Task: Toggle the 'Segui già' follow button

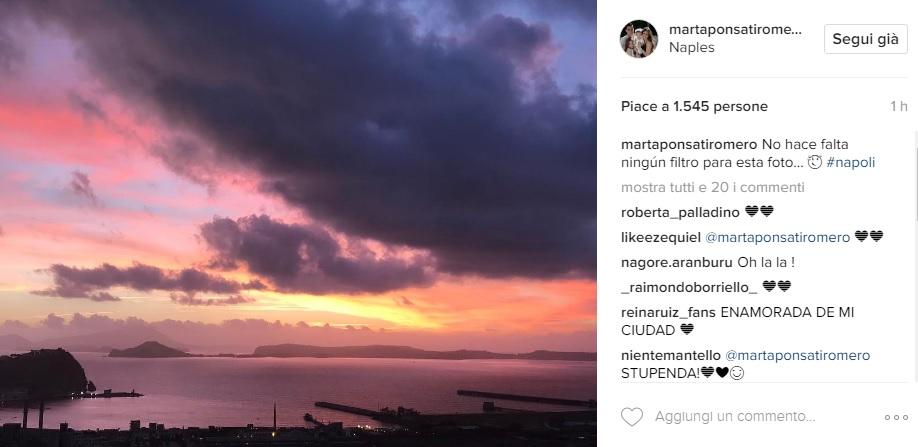Action: point(865,39)
